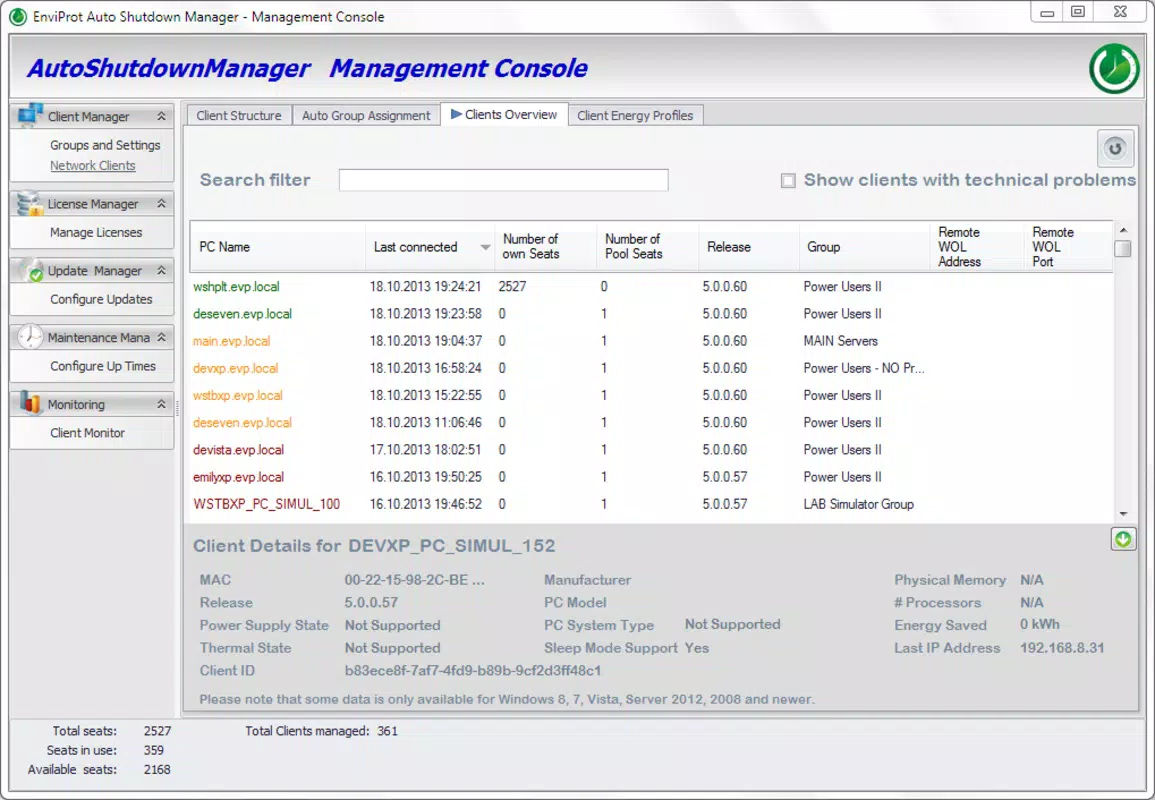Viewport: 1155px width, 800px height.
Task: Click the MAC address 00-22-15-98-2C-BE value
Action: (x=414, y=580)
